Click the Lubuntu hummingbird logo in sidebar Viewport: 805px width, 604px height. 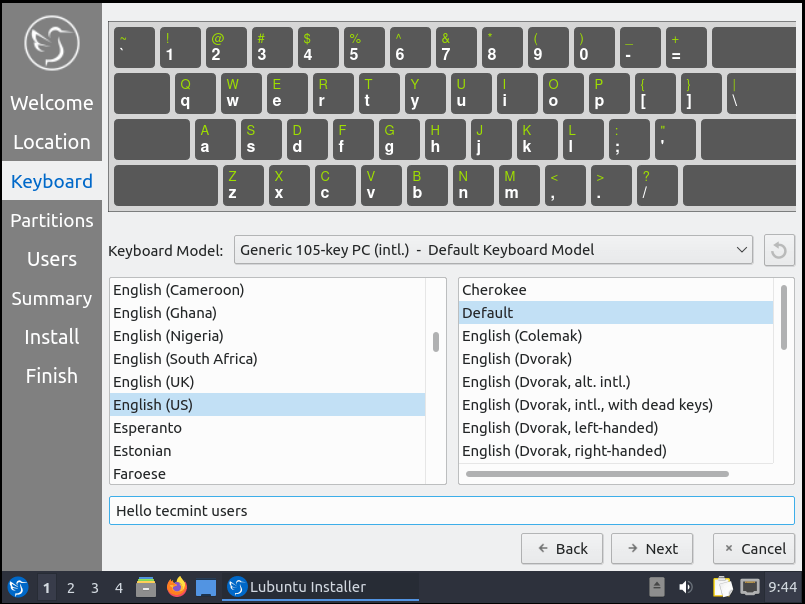(52, 43)
